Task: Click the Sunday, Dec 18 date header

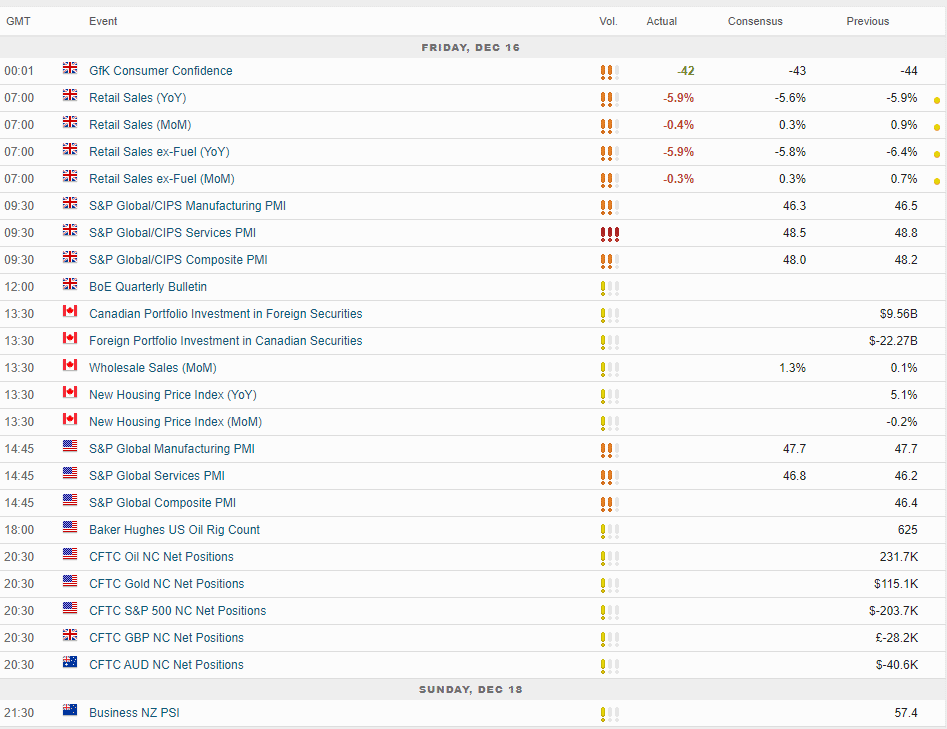Action: [x=470, y=689]
